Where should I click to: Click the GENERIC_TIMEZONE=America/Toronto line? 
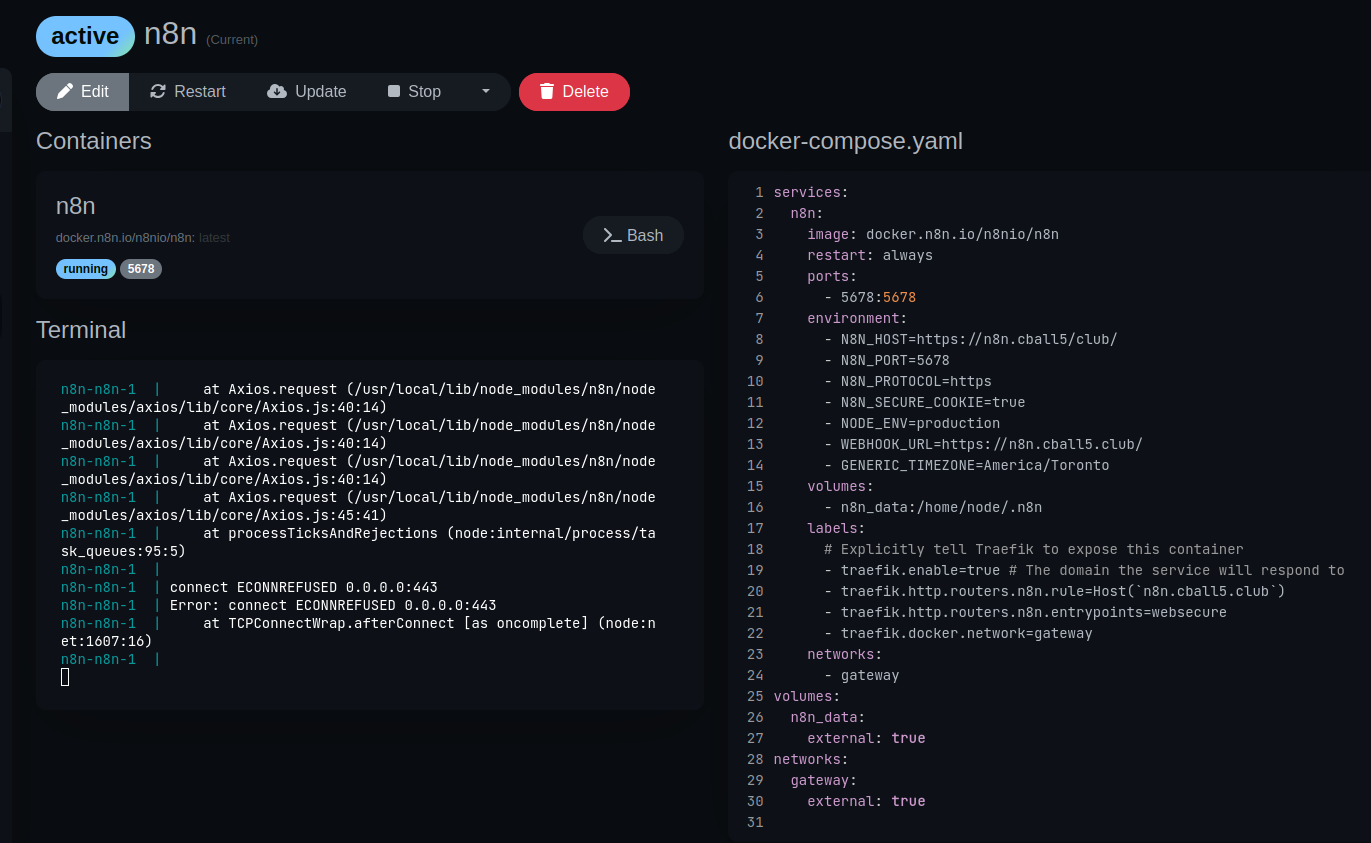pos(967,465)
